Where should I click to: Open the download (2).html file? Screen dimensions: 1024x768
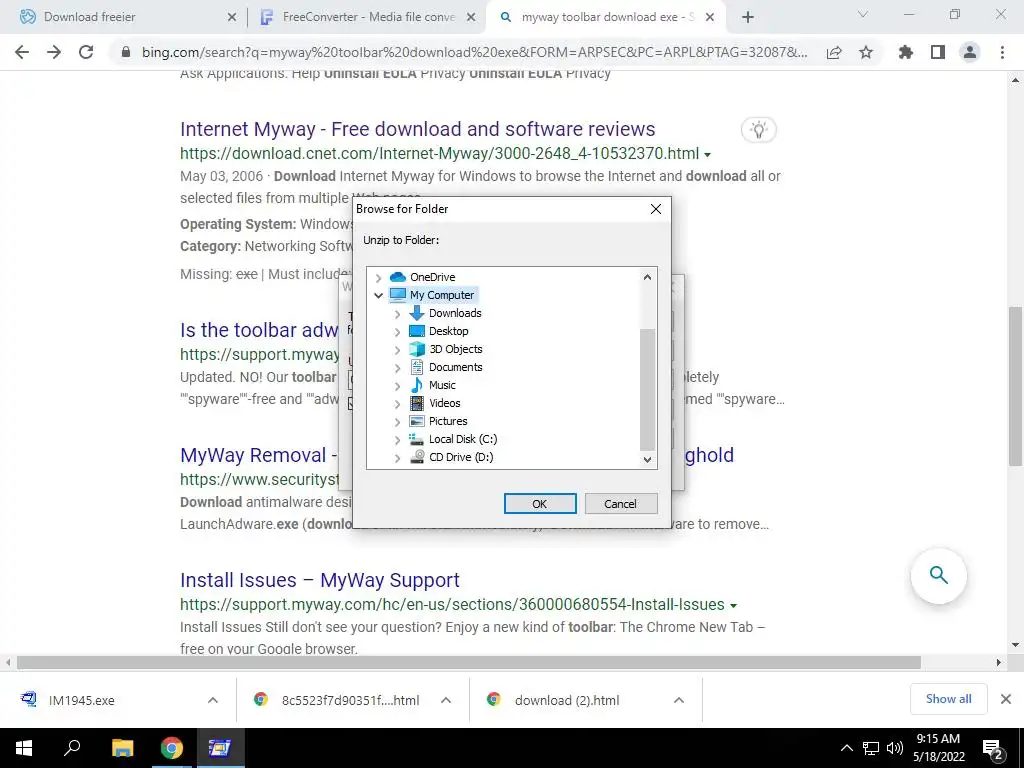[567, 700]
